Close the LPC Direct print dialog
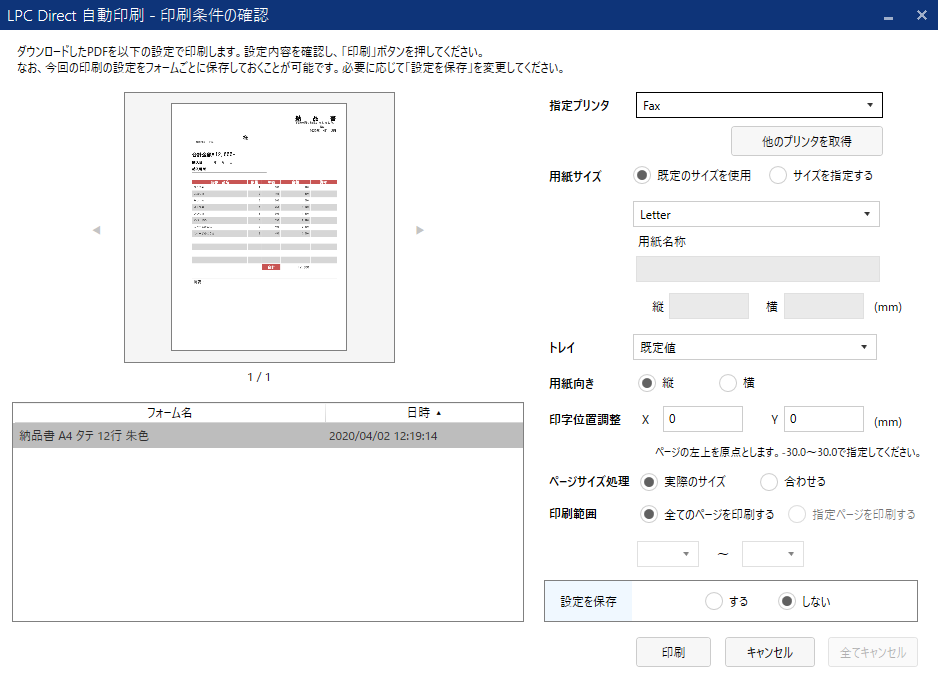This screenshot has width=938, height=682. (921, 15)
